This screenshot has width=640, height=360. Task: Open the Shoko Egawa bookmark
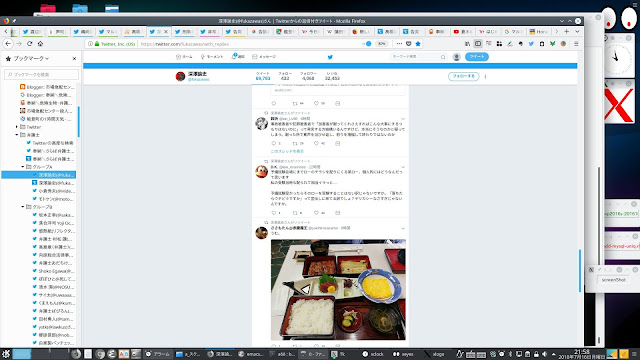click(x=53, y=271)
